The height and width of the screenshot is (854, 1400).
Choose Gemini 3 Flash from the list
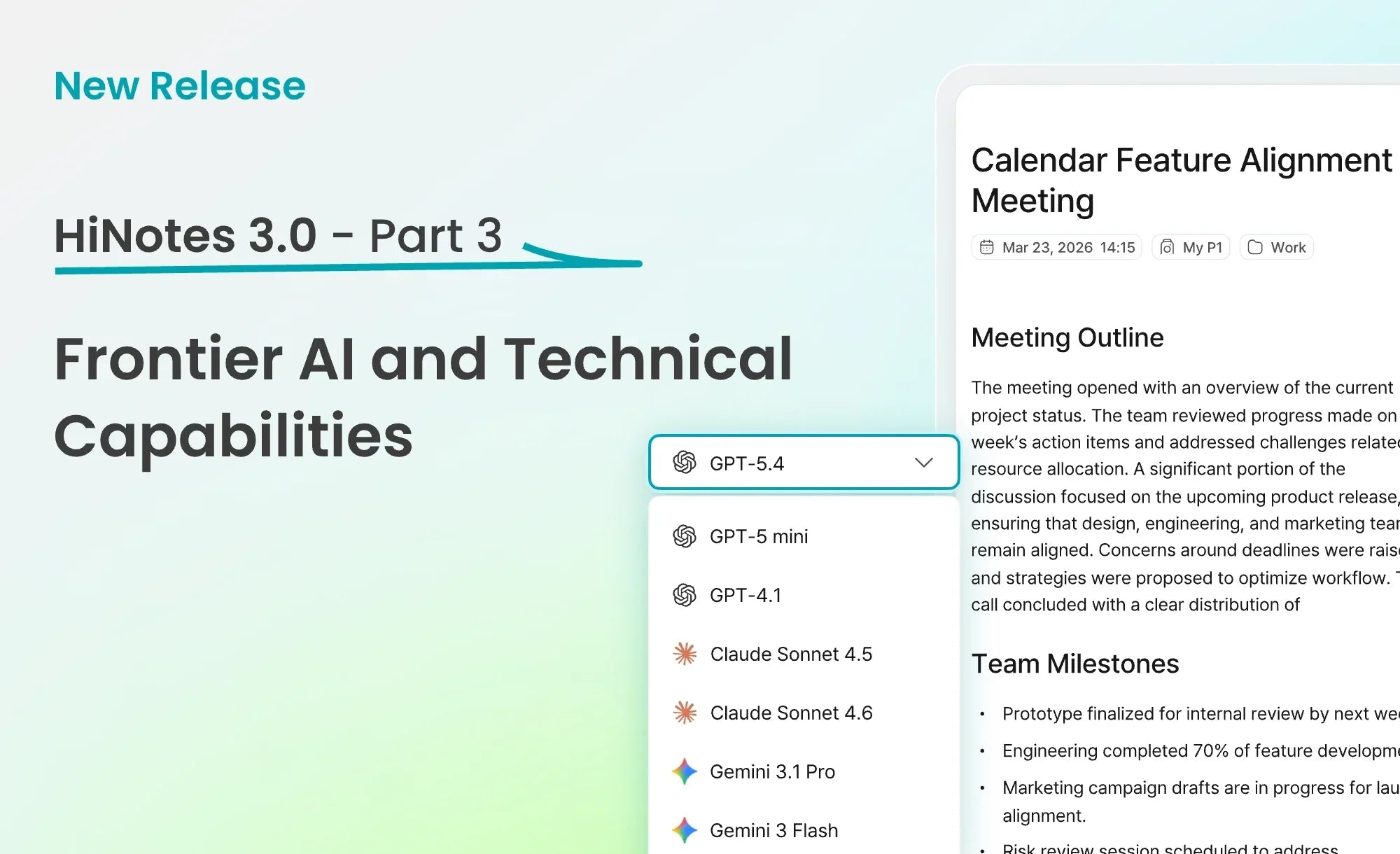point(804,830)
